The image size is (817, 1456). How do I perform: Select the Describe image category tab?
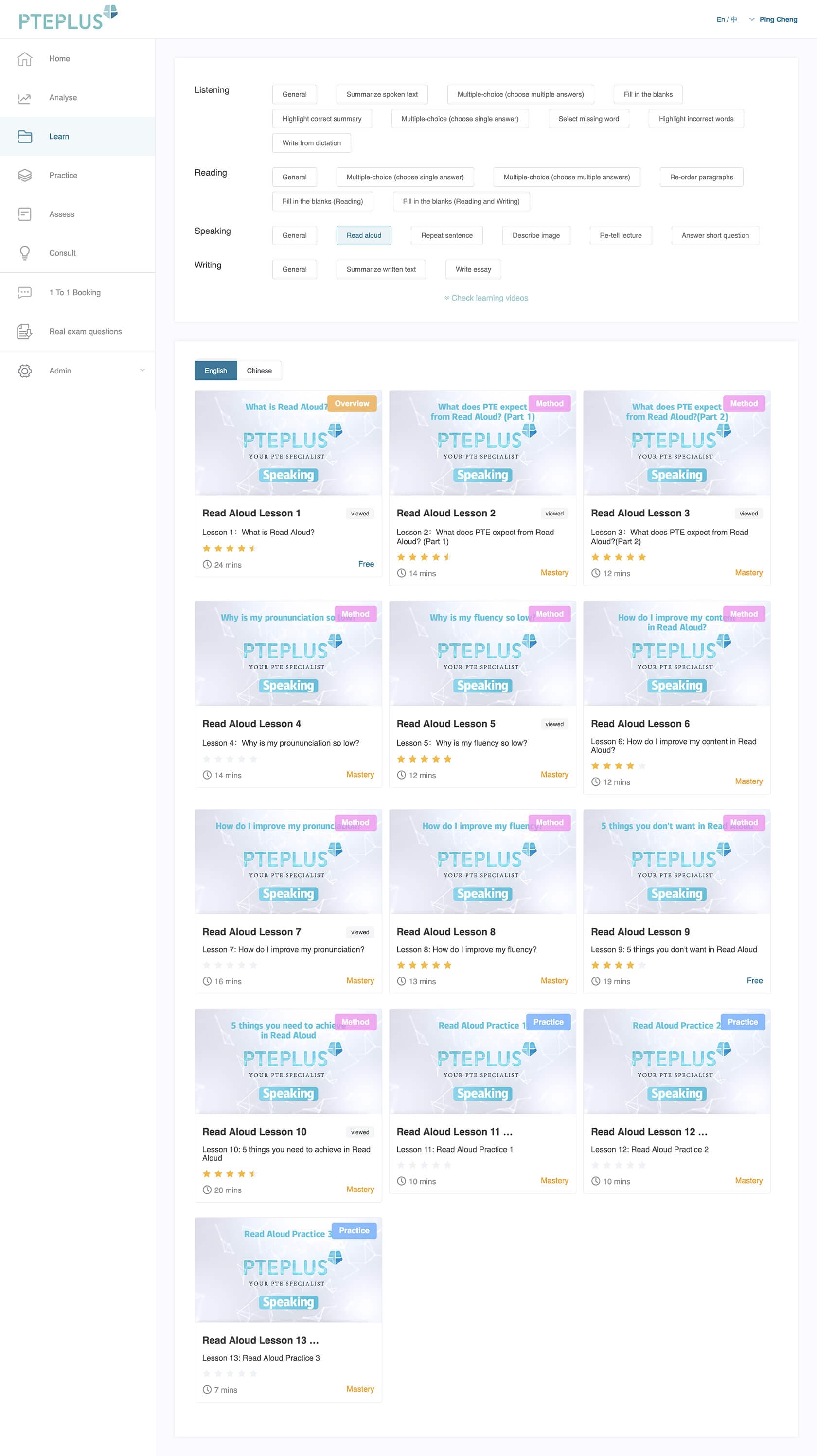(535, 236)
